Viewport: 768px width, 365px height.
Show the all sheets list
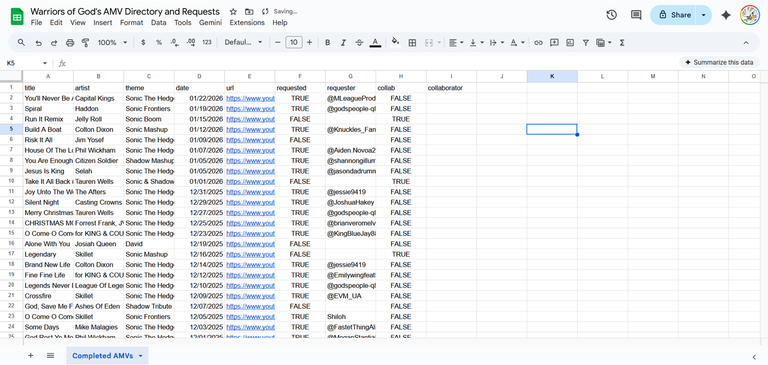click(x=50, y=356)
